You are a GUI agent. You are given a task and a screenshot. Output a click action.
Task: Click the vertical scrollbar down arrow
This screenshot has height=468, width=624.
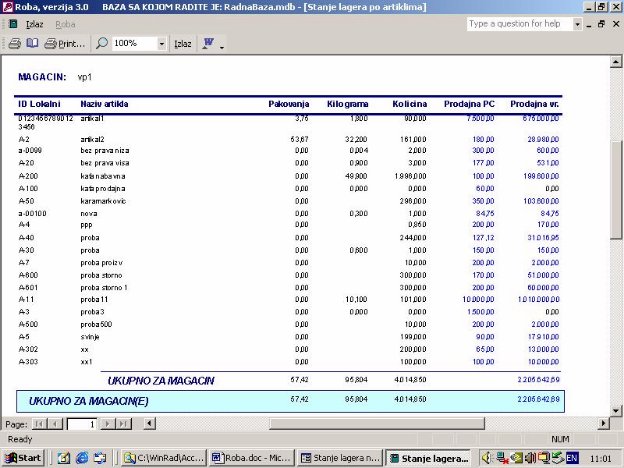coord(616,409)
